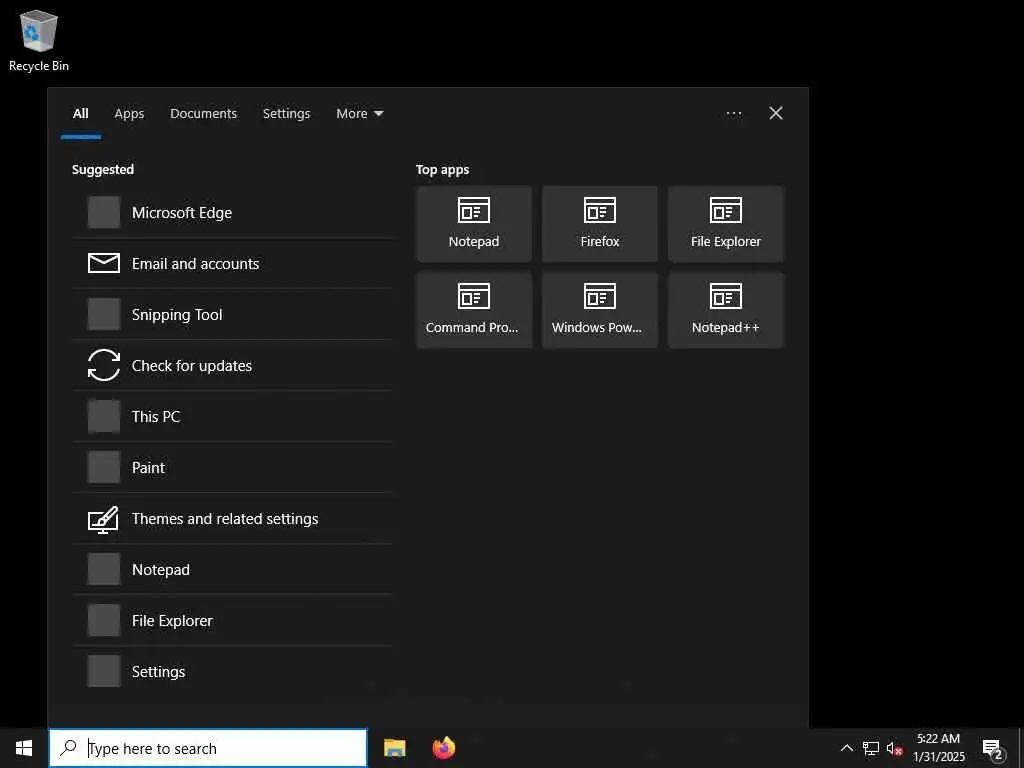Select Check for updates suggestion
The width and height of the screenshot is (1024, 768).
click(x=232, y=365)
